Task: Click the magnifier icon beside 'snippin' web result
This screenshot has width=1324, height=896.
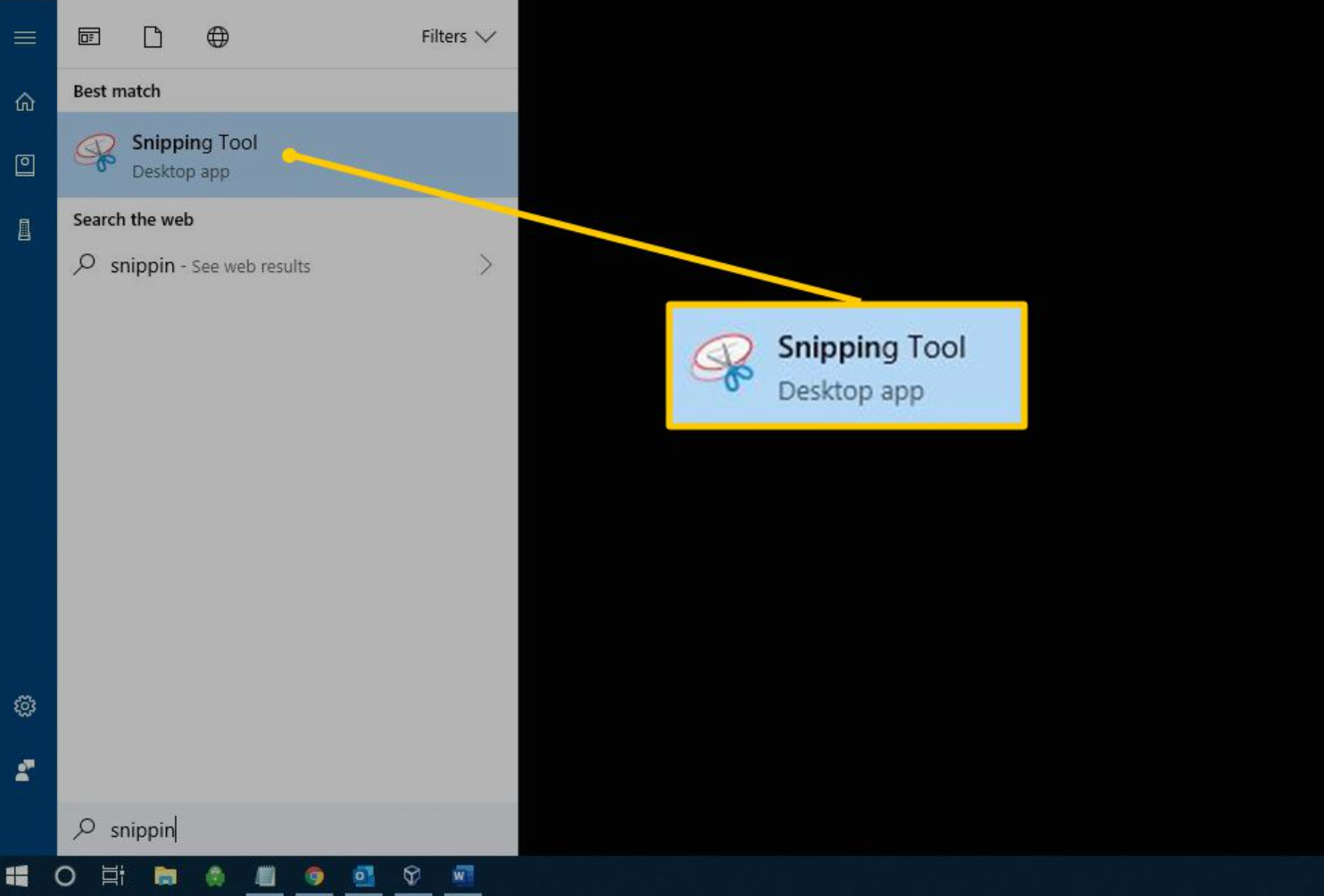Action: tap(85, 264)
